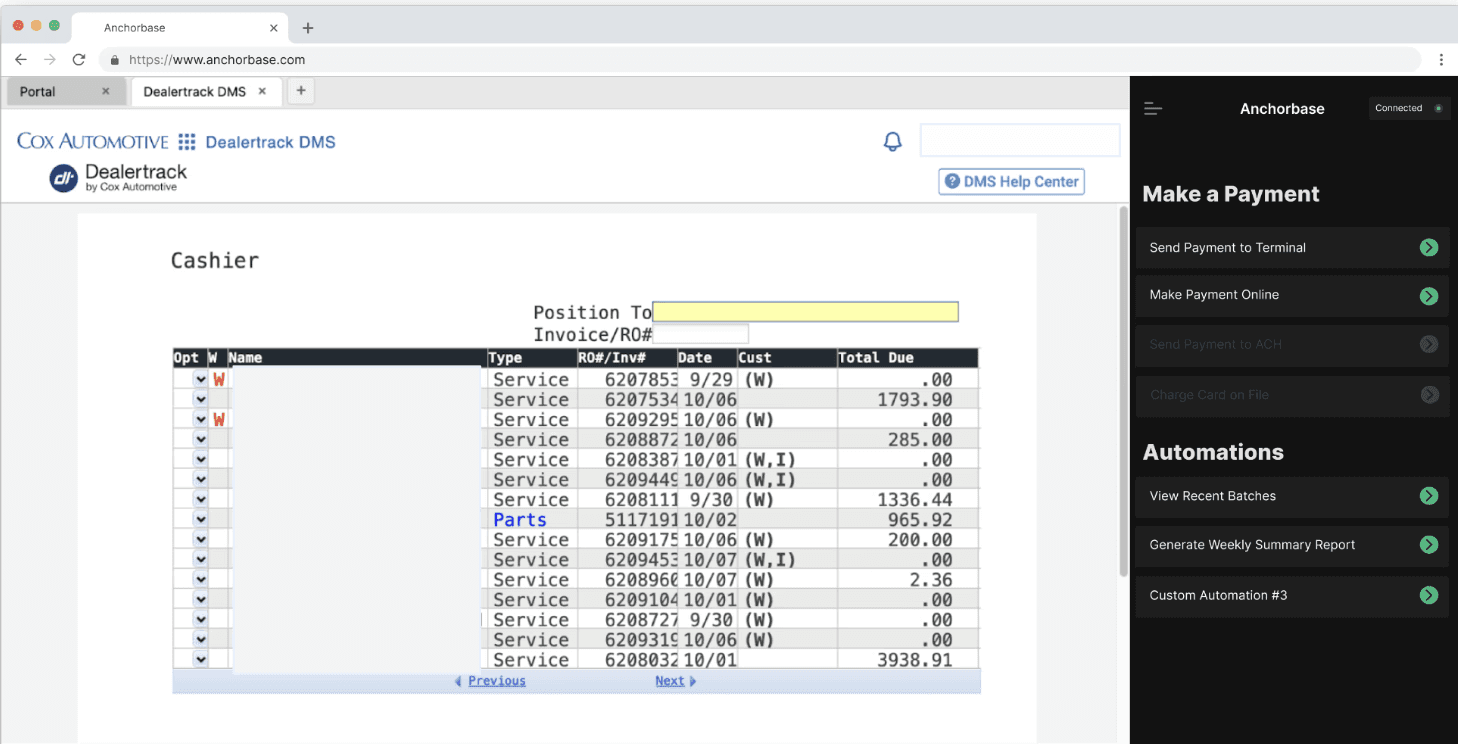Switch to the Portal tab

pyautogui.click(x=40, y=91)
